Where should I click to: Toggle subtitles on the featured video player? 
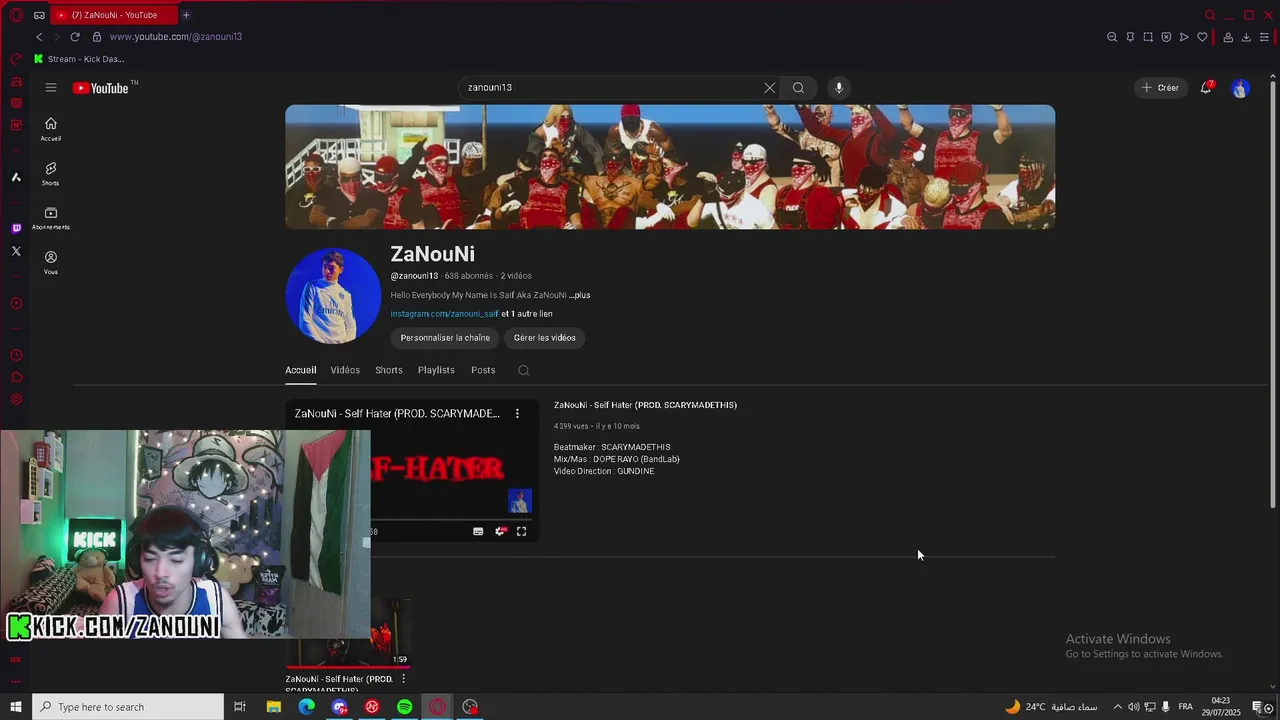tap(478, 532)
